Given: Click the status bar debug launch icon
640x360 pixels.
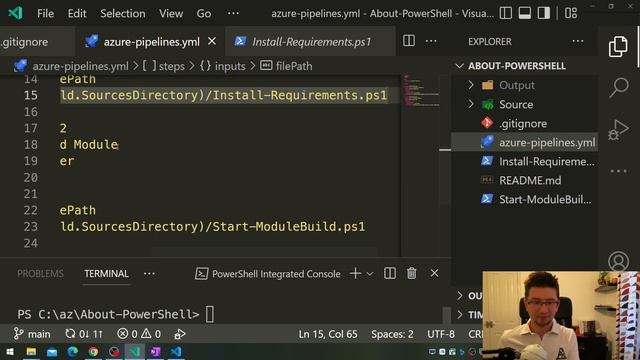Looking at the screenshot, I should (180, 334).
